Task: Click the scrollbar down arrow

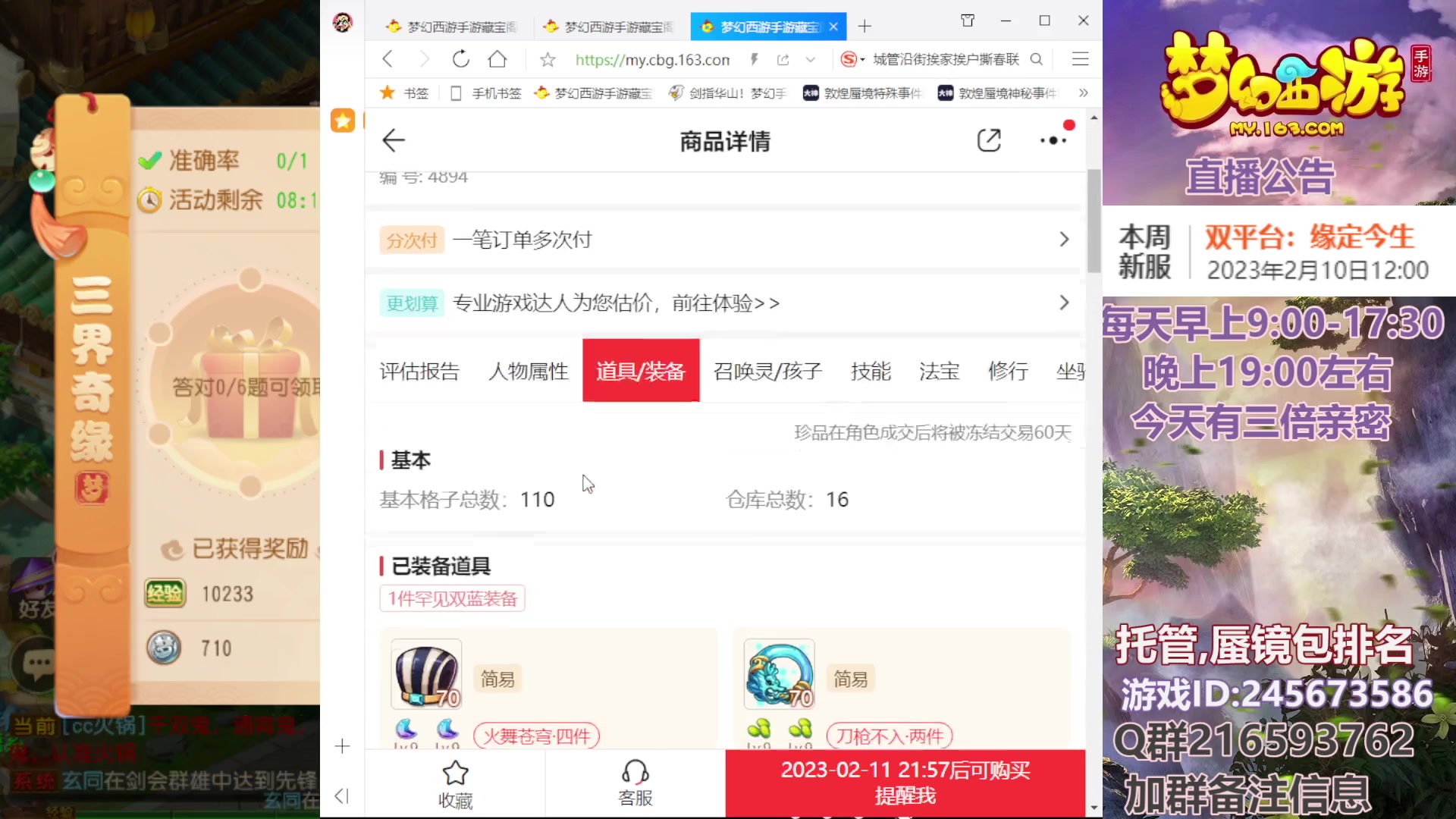Action: coord(1094,808)
